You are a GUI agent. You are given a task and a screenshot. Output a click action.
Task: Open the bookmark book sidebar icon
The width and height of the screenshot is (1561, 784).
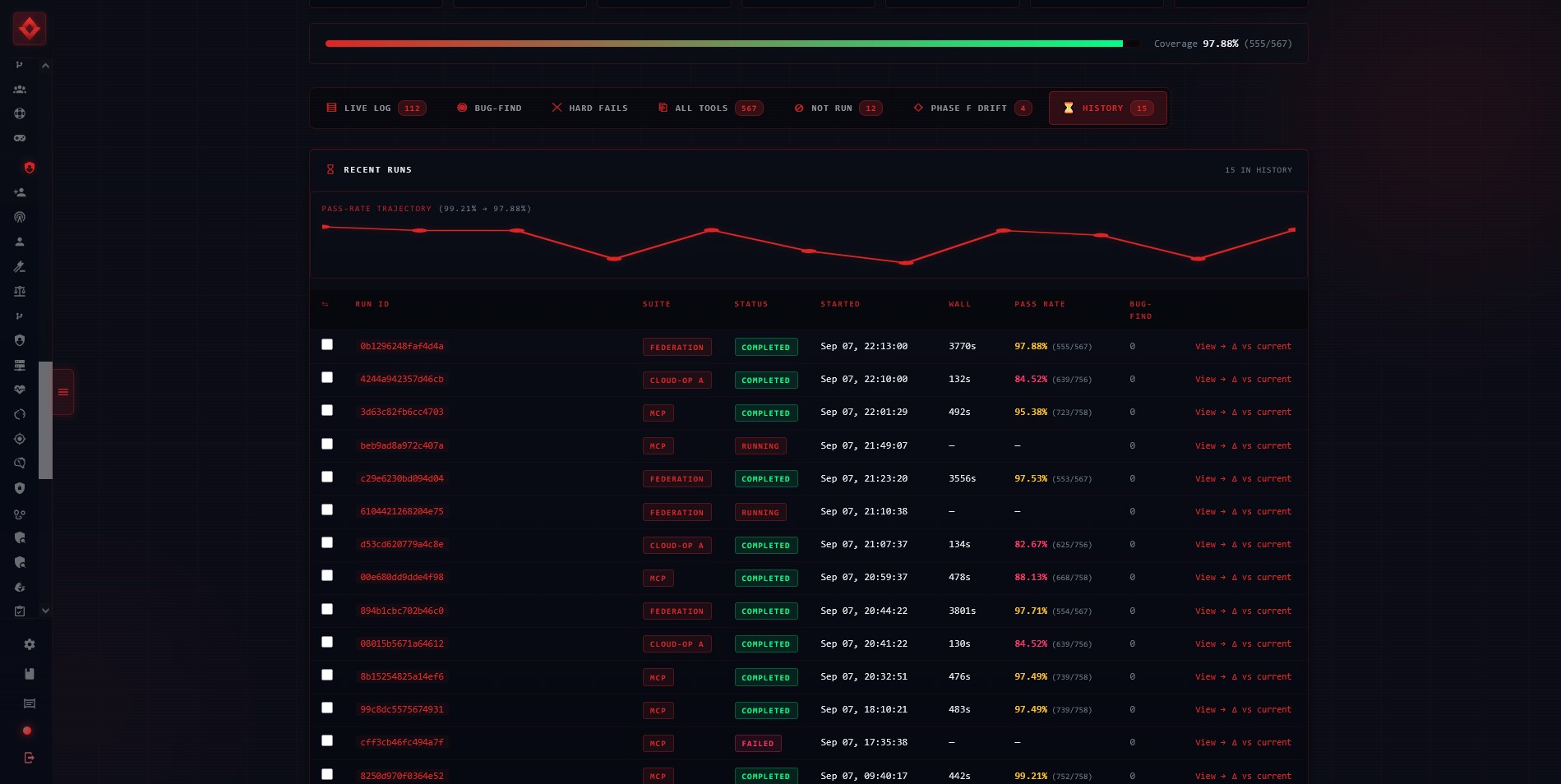[x=30, y=674]
